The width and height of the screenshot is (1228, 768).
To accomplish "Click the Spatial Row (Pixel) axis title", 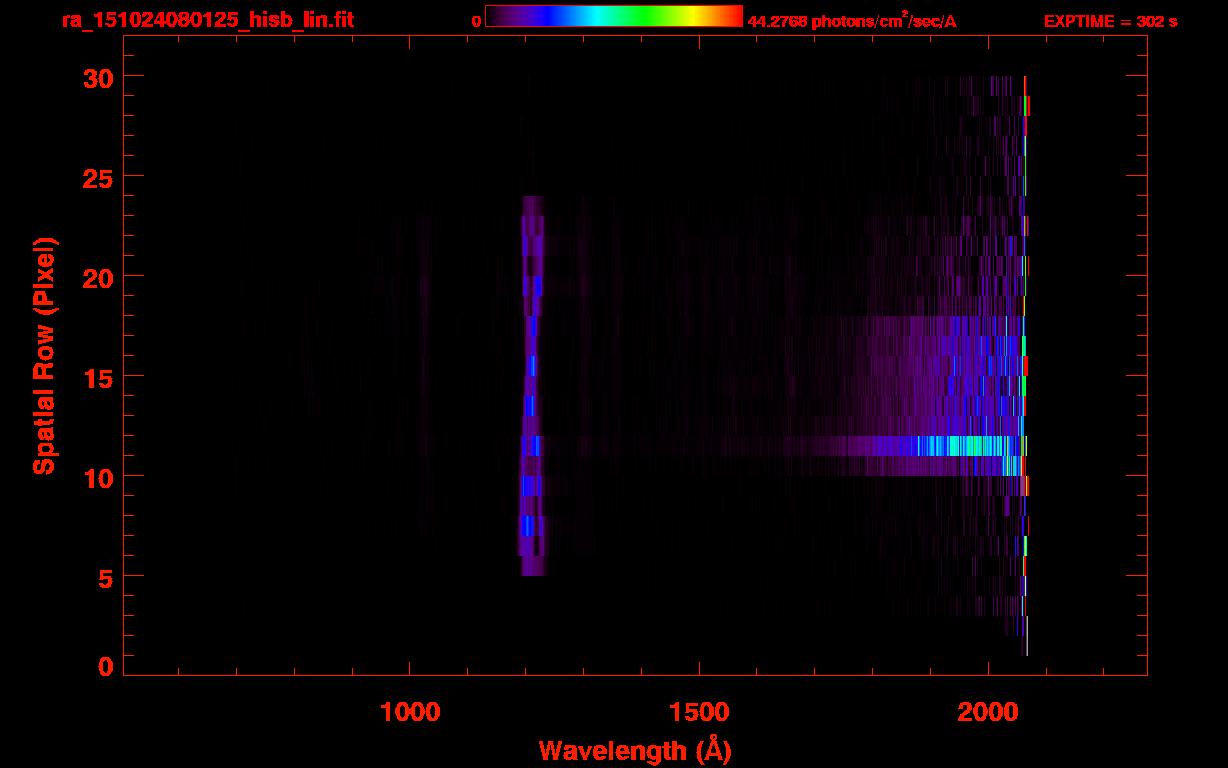I will click(x=44, y=355).
